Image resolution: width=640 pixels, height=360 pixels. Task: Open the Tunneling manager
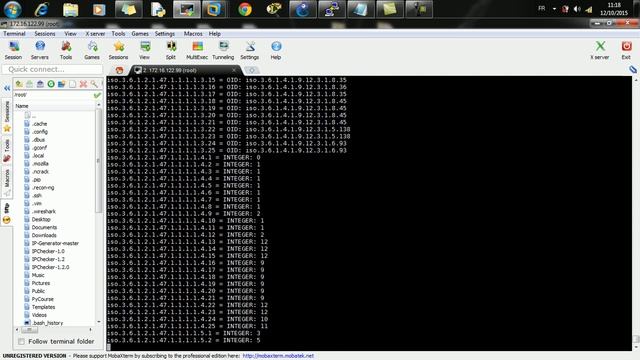tap(223, 50)
